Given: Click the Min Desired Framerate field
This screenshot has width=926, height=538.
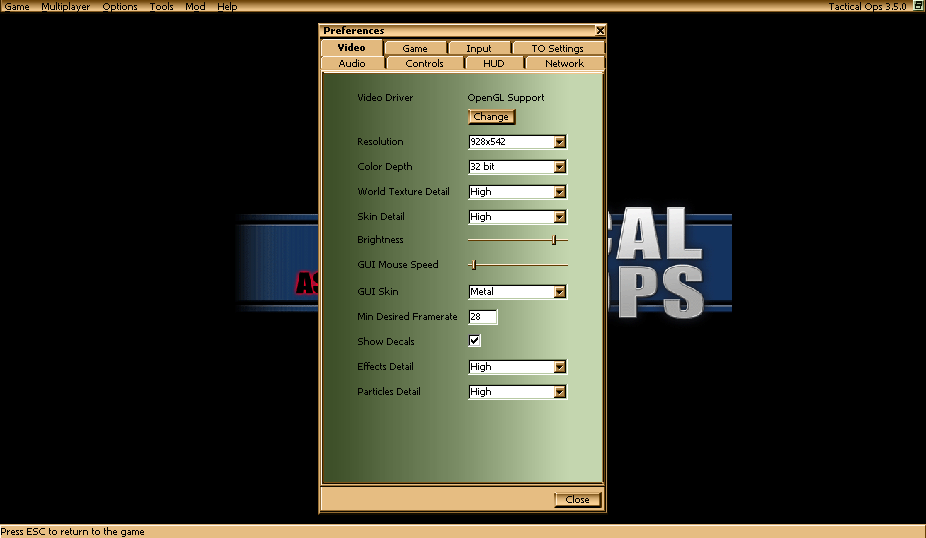Looking at the screenshot, I should (x=483, y=317).
